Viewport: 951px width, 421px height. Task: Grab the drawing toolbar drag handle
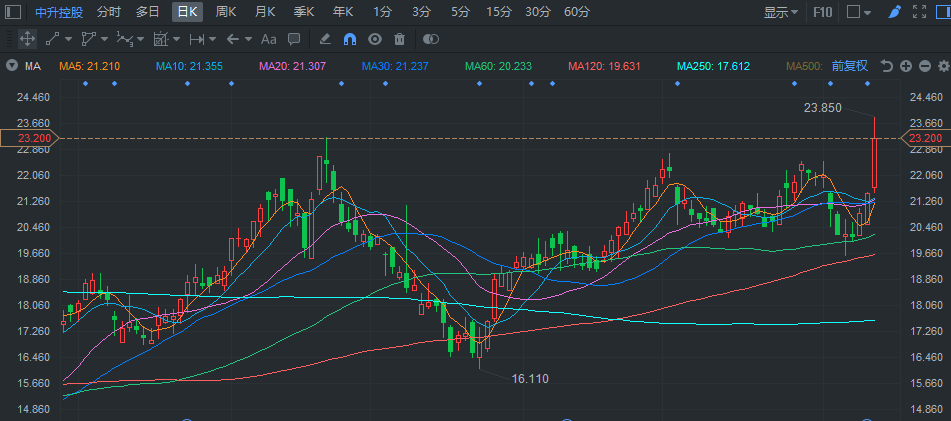point(8,39)
